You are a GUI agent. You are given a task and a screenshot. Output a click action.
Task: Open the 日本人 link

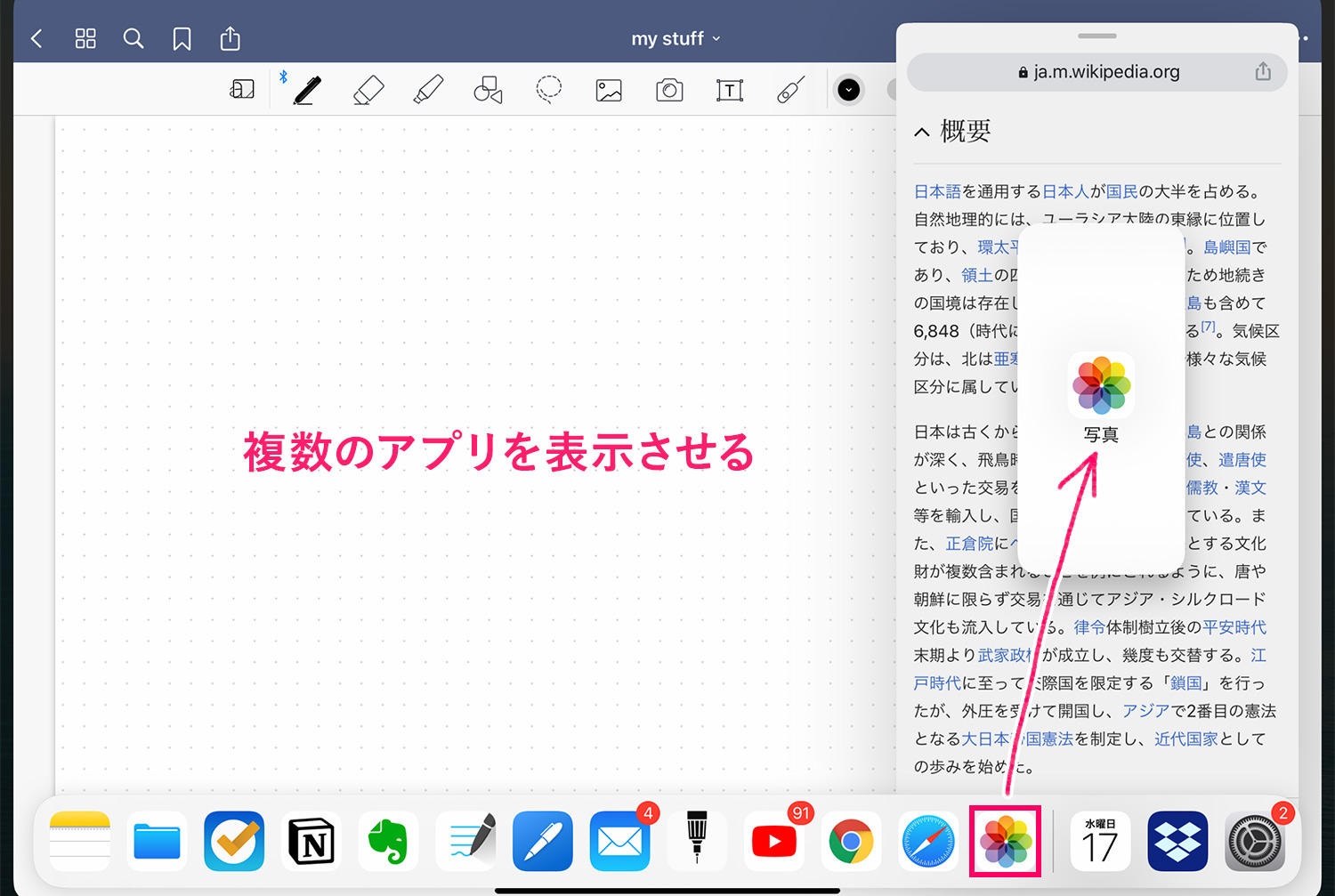point(1065,191)
